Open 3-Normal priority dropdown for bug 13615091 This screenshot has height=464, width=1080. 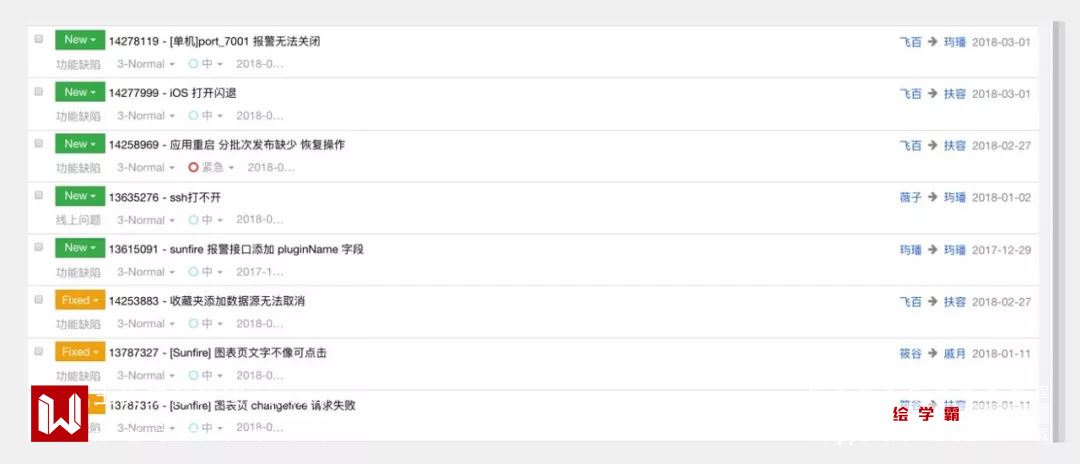pyautogui.click(x=145, y=272)
